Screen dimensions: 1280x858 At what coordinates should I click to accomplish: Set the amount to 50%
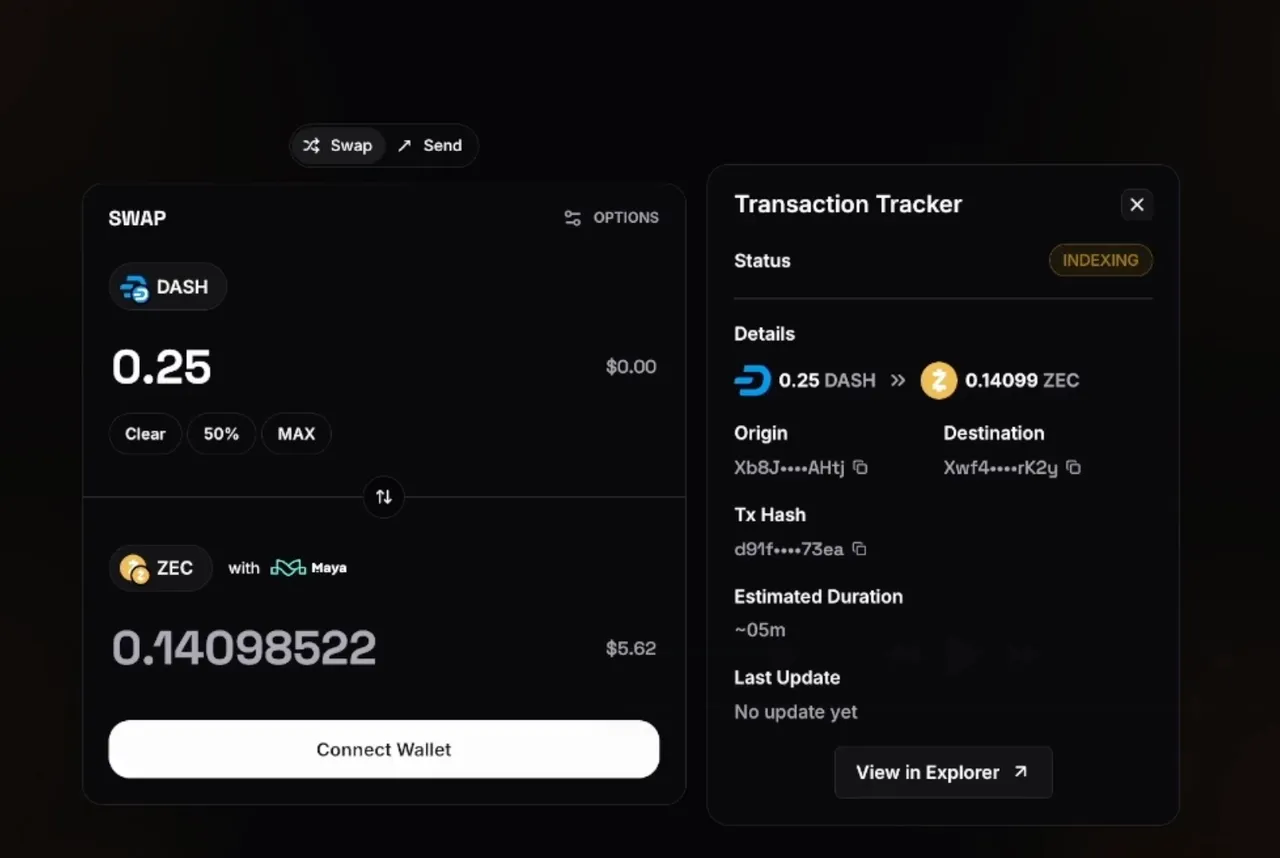click(x=221, y=434)
